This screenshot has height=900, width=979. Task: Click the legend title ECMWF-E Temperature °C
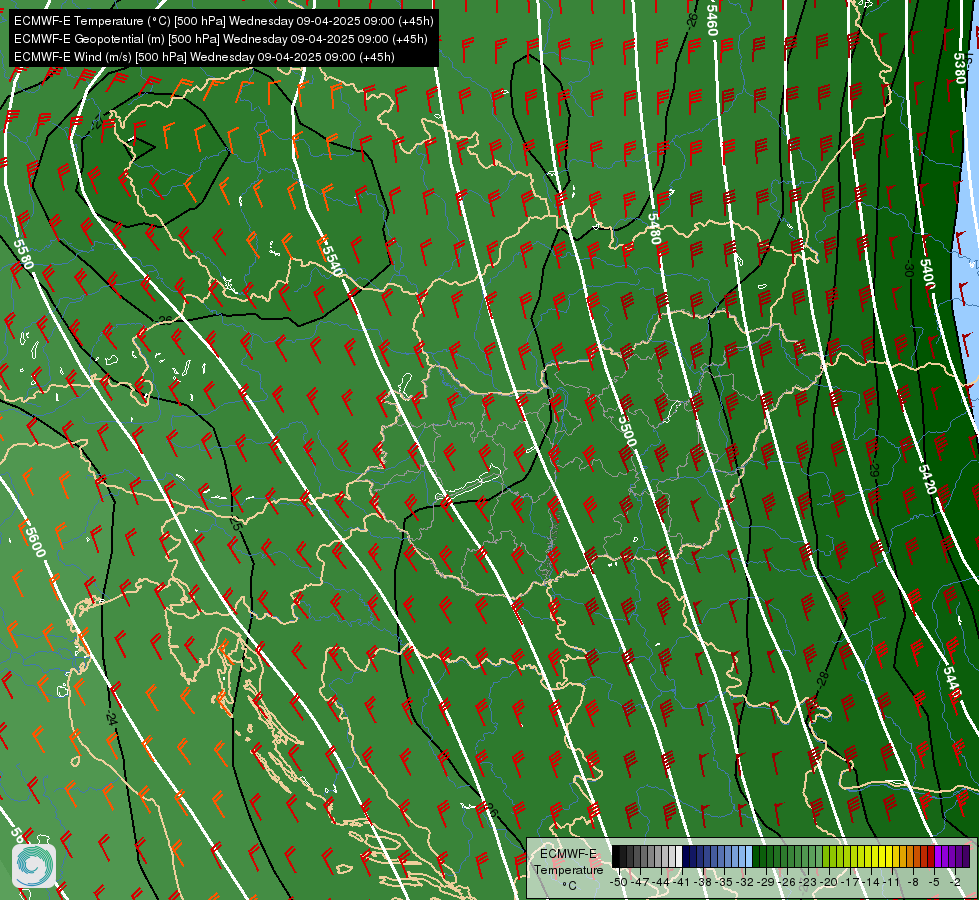[x=568, y=869]
